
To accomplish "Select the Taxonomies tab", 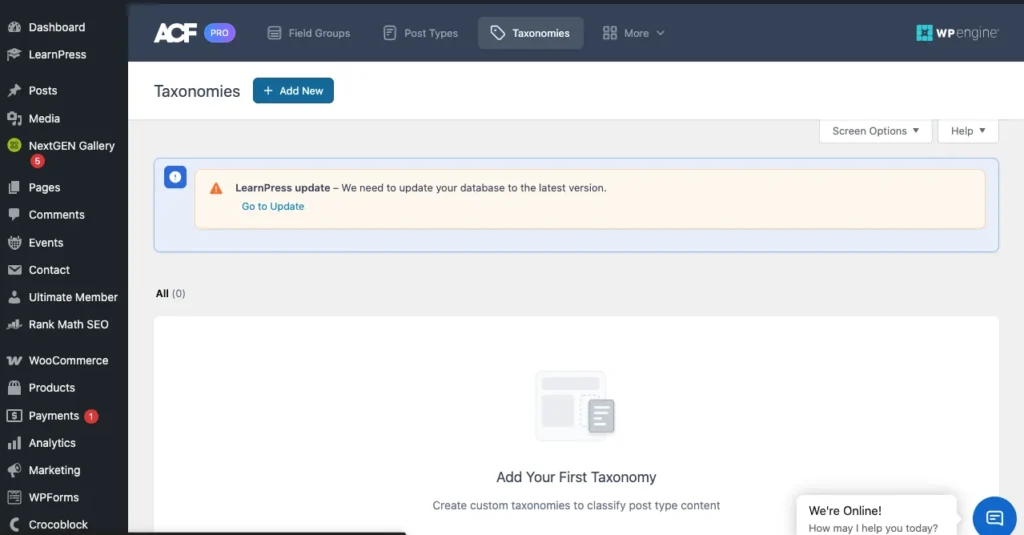I will pyautogui.click(x=530, y=33).
